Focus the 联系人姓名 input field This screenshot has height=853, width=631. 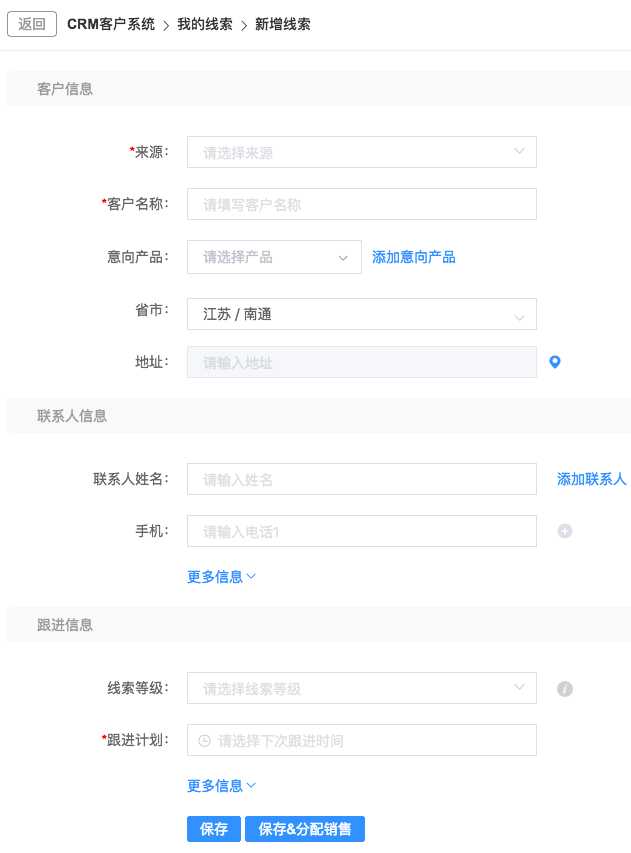(362, 479)
